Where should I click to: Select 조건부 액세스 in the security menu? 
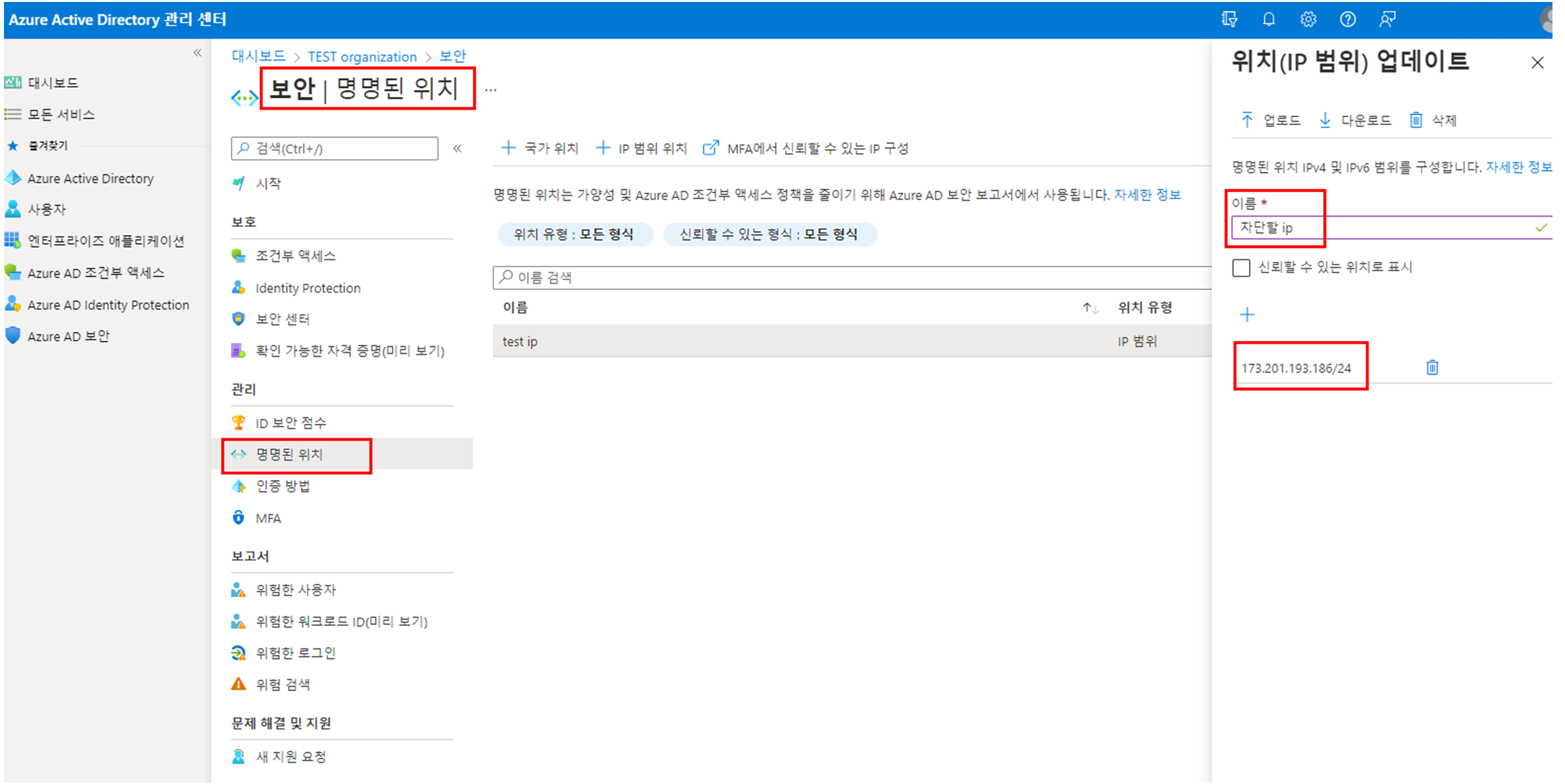pos(296,255)
